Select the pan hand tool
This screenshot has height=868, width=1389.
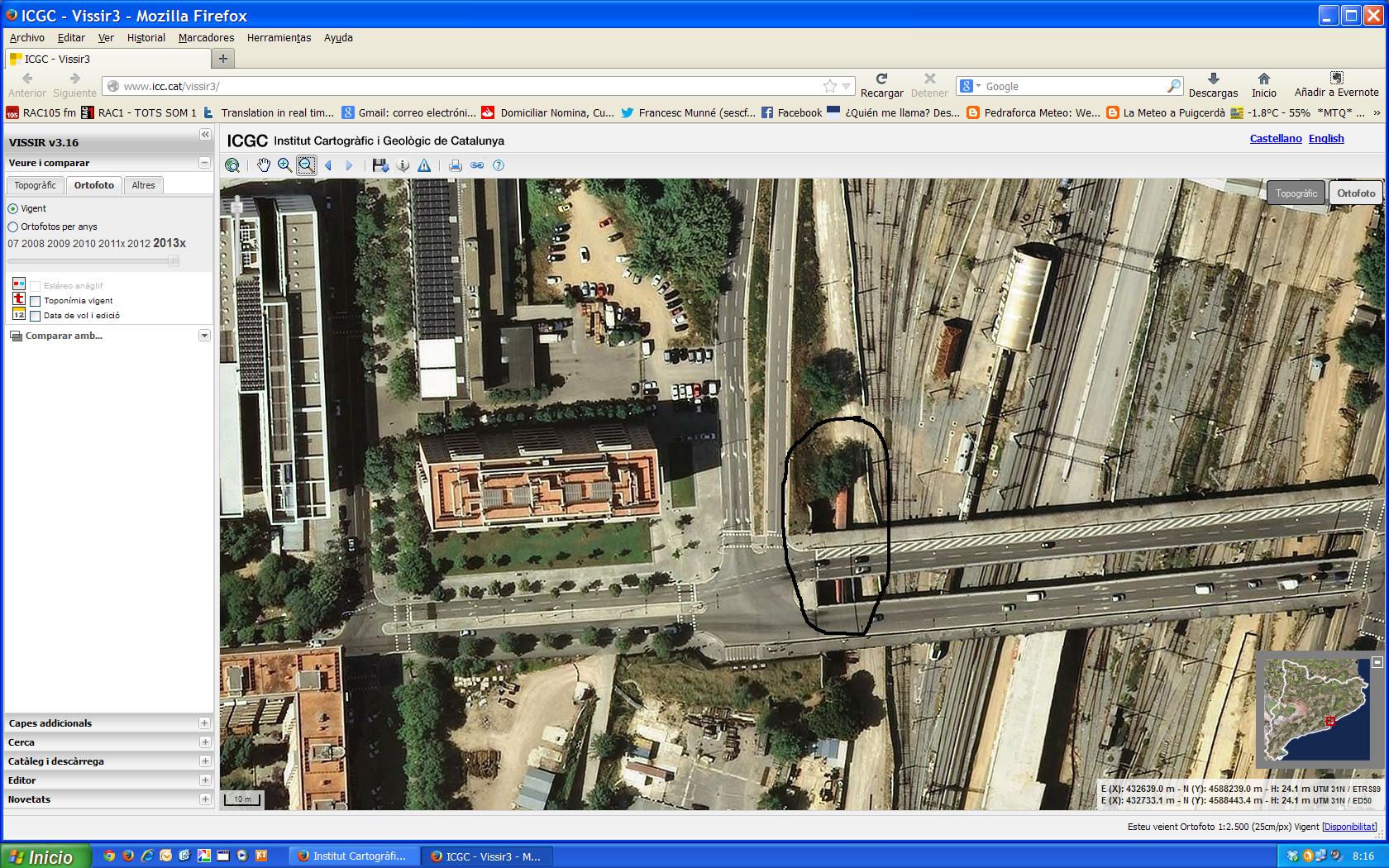pyautogui.click(x=263, y=165)
